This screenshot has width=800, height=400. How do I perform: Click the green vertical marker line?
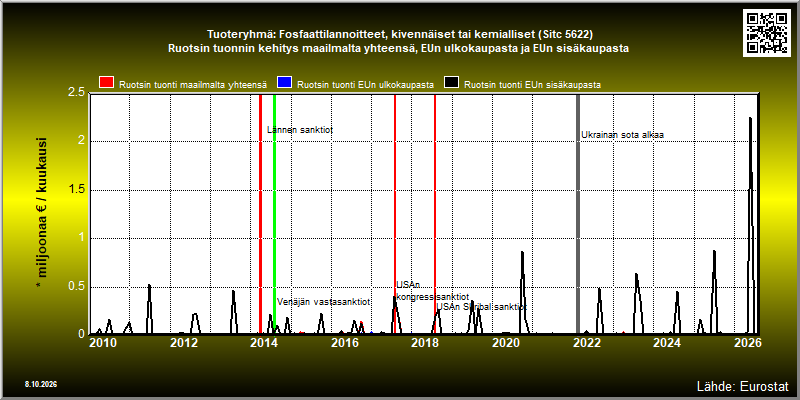[x=274, y=214]
